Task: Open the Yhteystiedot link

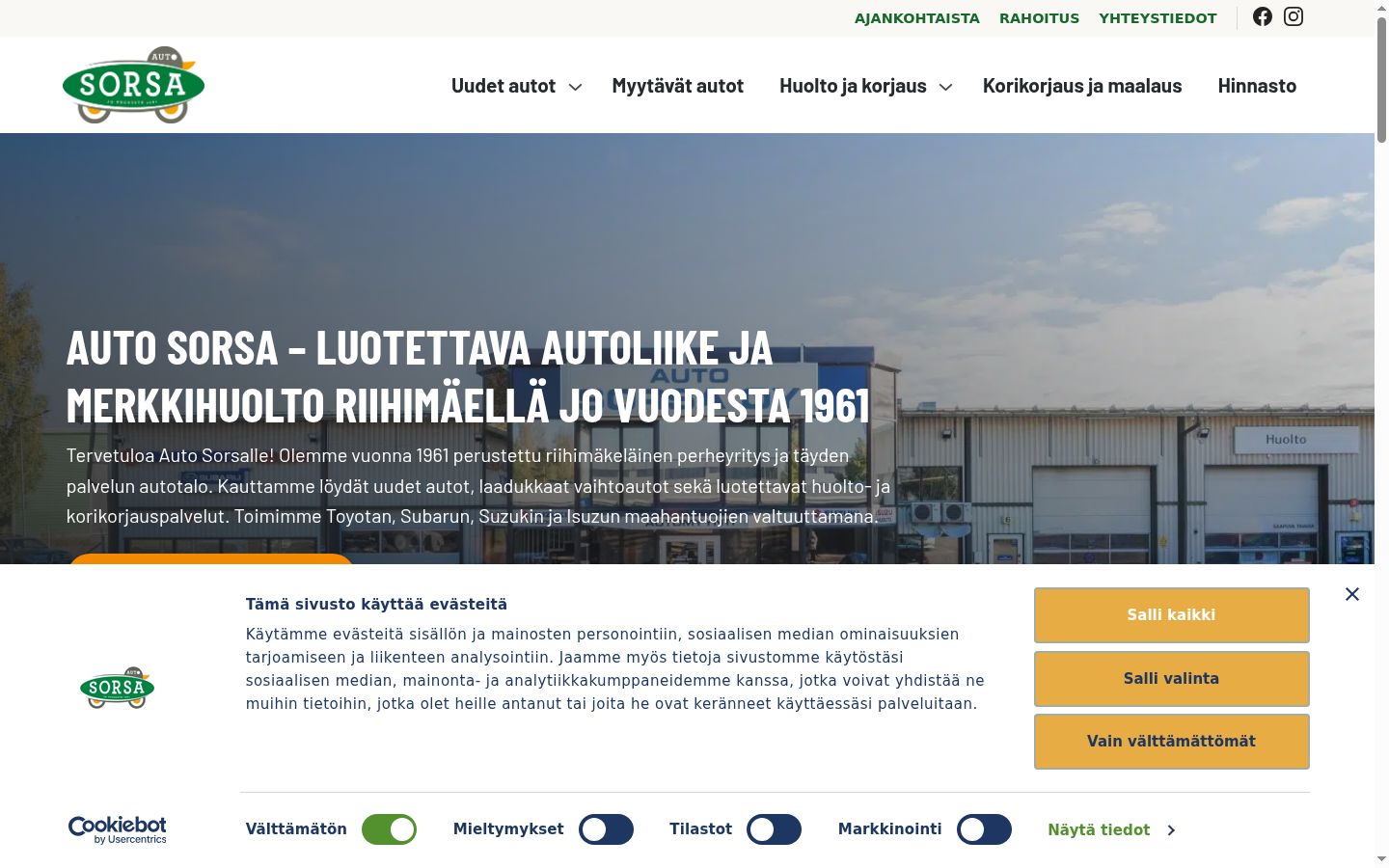Action: tap(1157, 18)
